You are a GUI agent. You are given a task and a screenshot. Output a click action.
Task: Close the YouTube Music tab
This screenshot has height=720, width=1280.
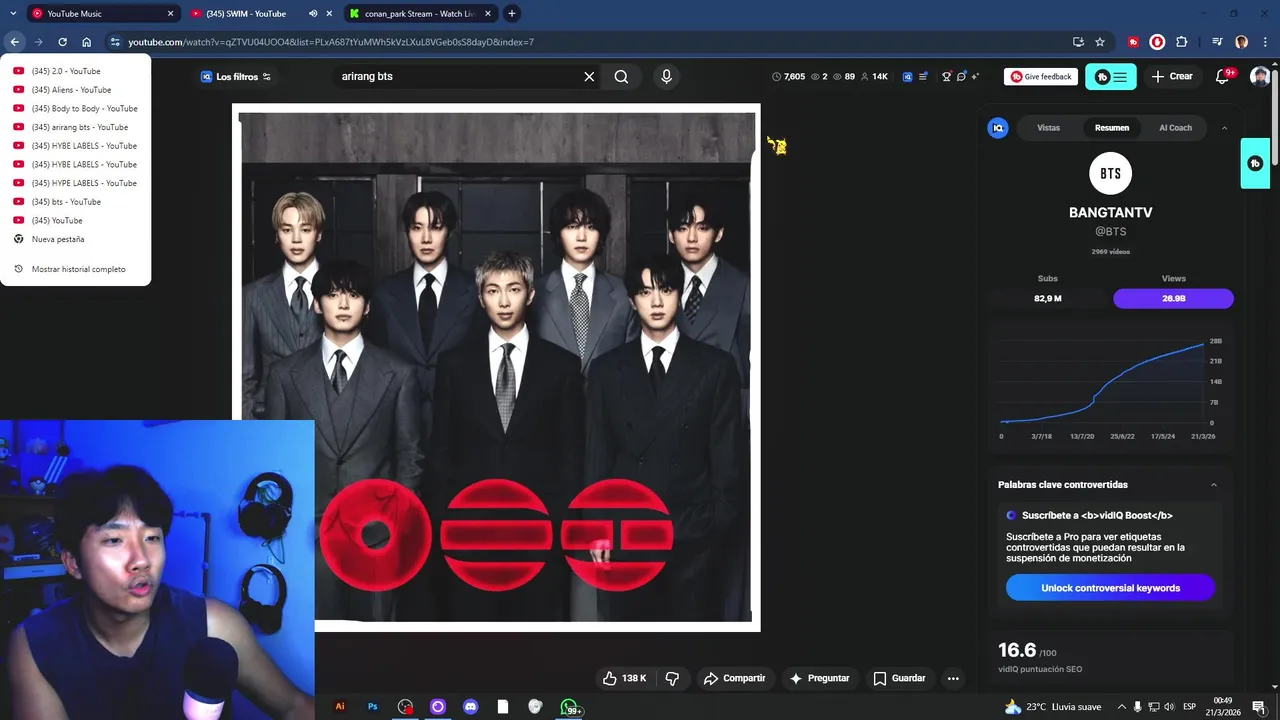(x=170, y=14)
